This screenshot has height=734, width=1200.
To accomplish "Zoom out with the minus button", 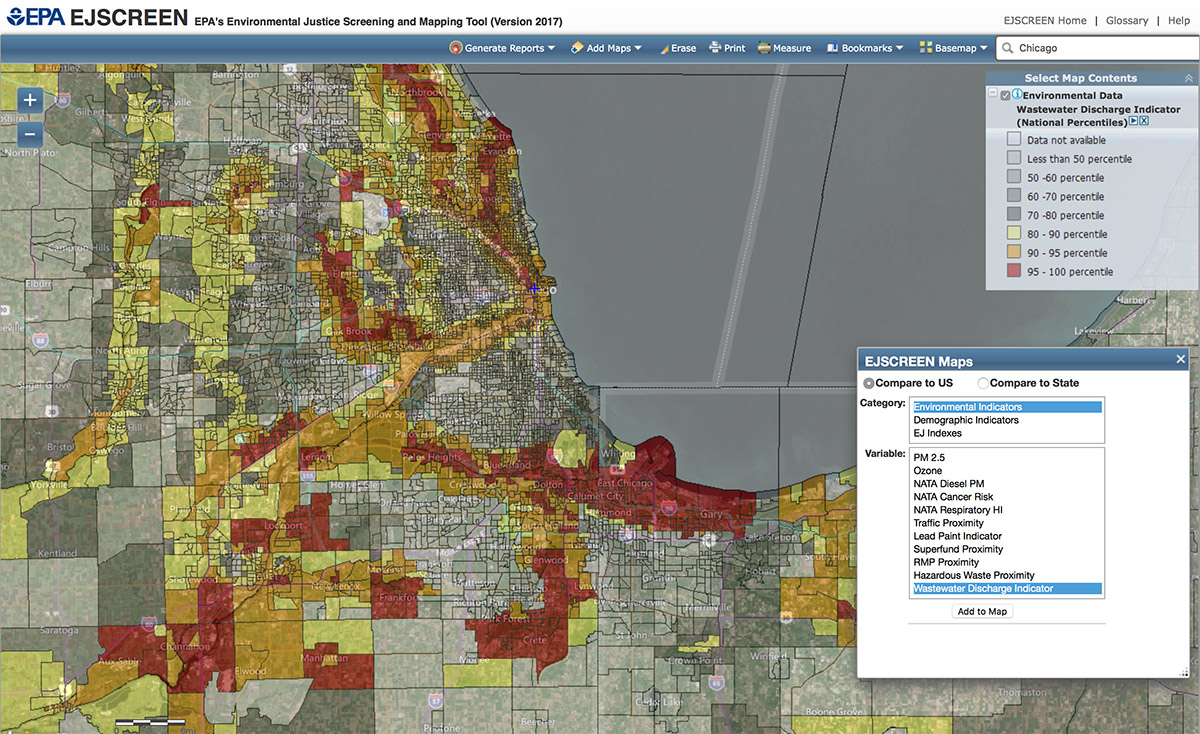I will pos(30,133).
